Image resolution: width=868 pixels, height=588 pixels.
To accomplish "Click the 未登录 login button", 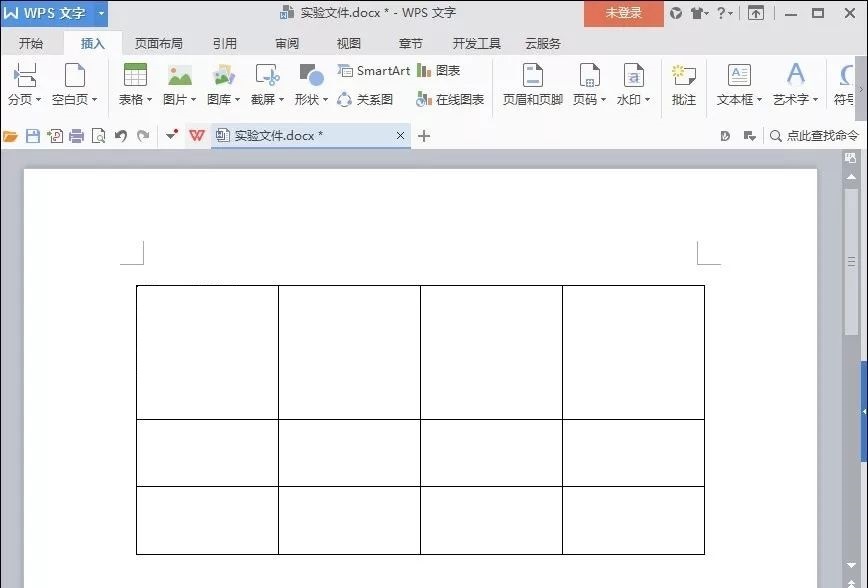I will [x=624, y=13].
